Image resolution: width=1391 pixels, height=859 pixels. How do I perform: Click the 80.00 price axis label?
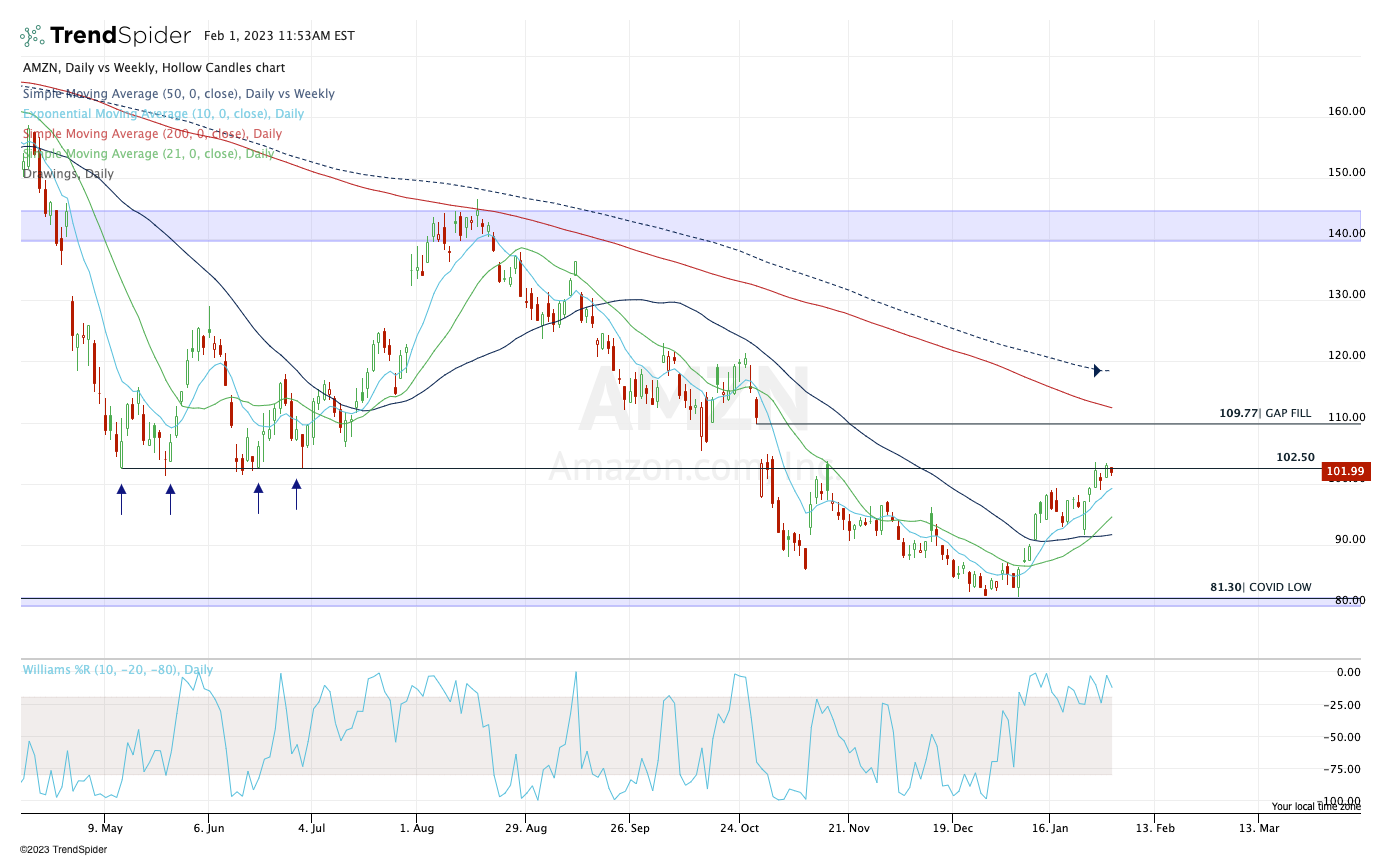click(1348, 600)
